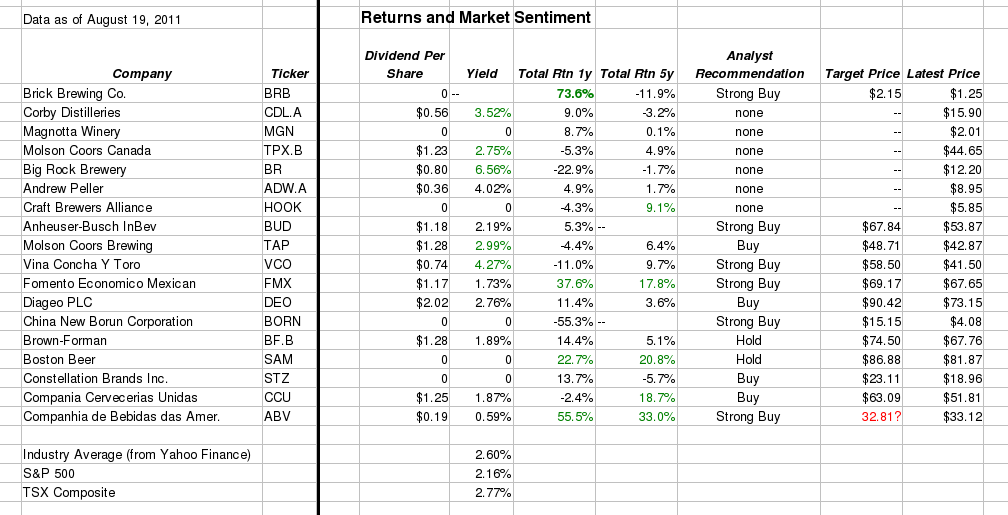
Task: Click the TSX Composite 2.77% yield value
Action: coord(494,492)
